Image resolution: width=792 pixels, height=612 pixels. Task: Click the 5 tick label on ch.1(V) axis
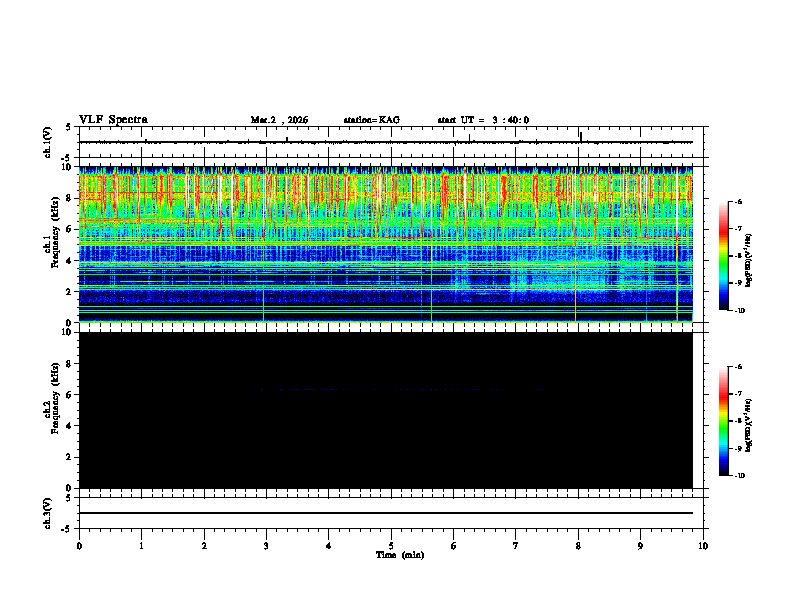[x=68, y=127]
